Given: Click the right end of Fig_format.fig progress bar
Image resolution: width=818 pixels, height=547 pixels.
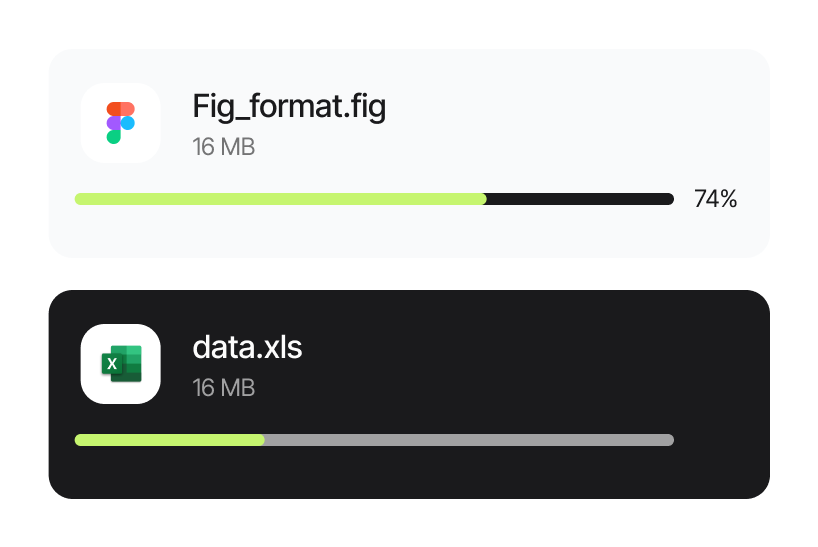Looking at the screenshot, I should click(670, 199).
